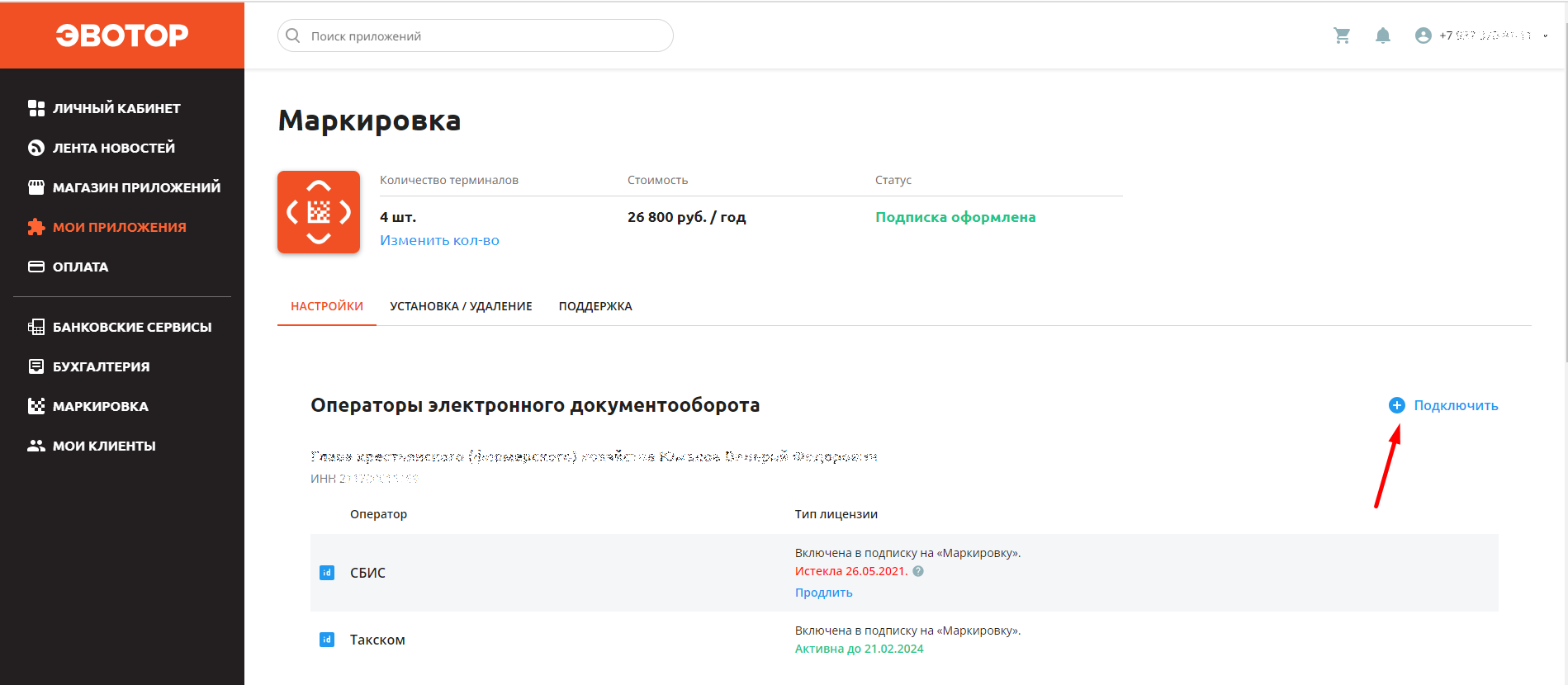This screenshot has height=685, width=1568.
Task: Select Мои приложения menu item
Action: click(120, 227)
